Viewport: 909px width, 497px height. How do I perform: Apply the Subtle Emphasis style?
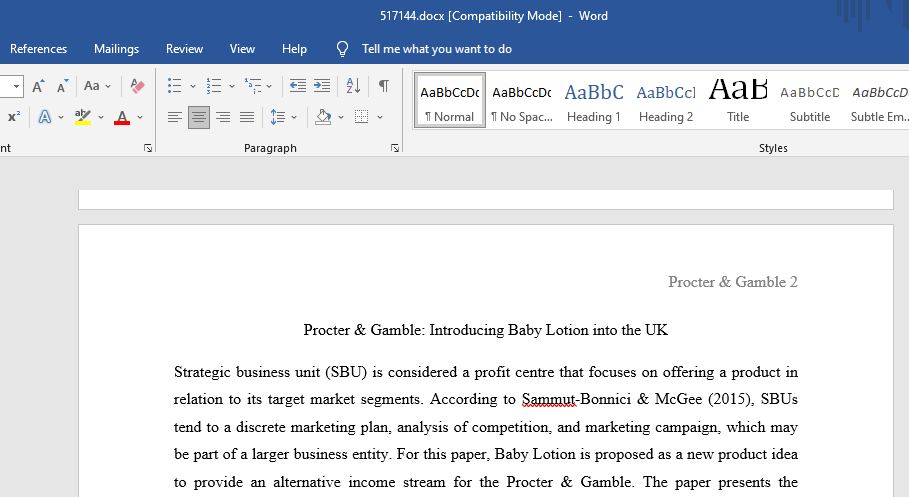click(879, 100)
